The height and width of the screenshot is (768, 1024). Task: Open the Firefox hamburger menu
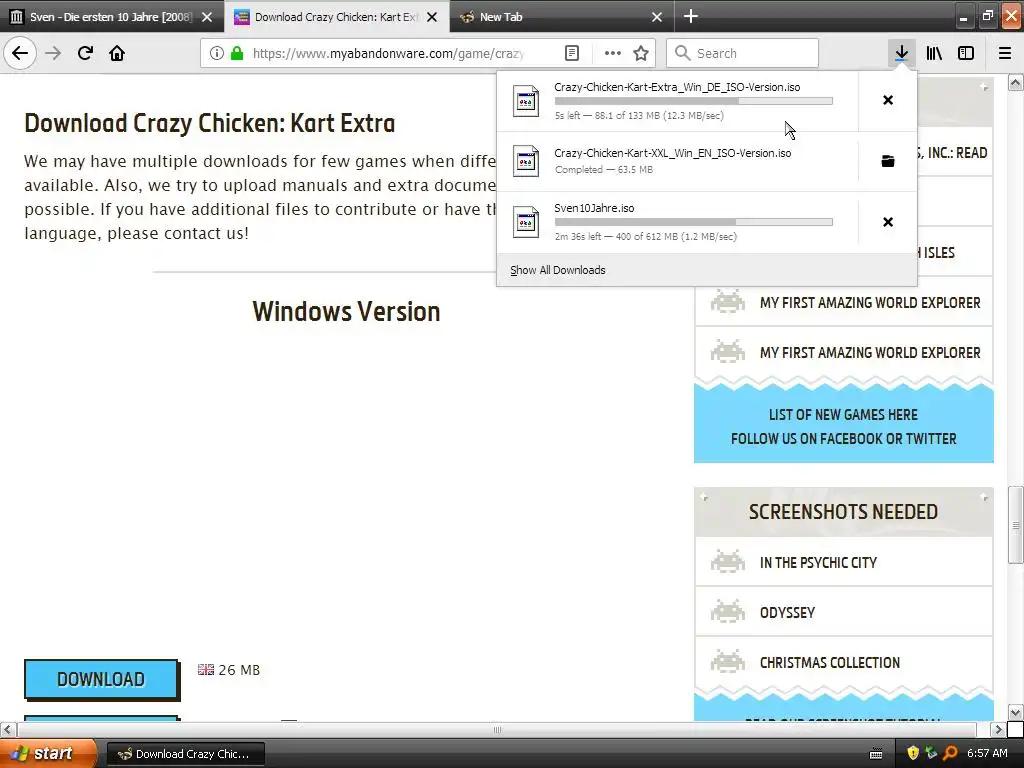click(1005, 53)
